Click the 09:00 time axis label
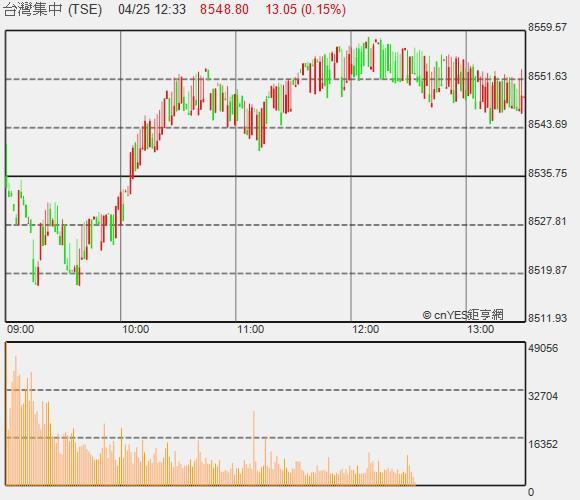 coord(21,329)
